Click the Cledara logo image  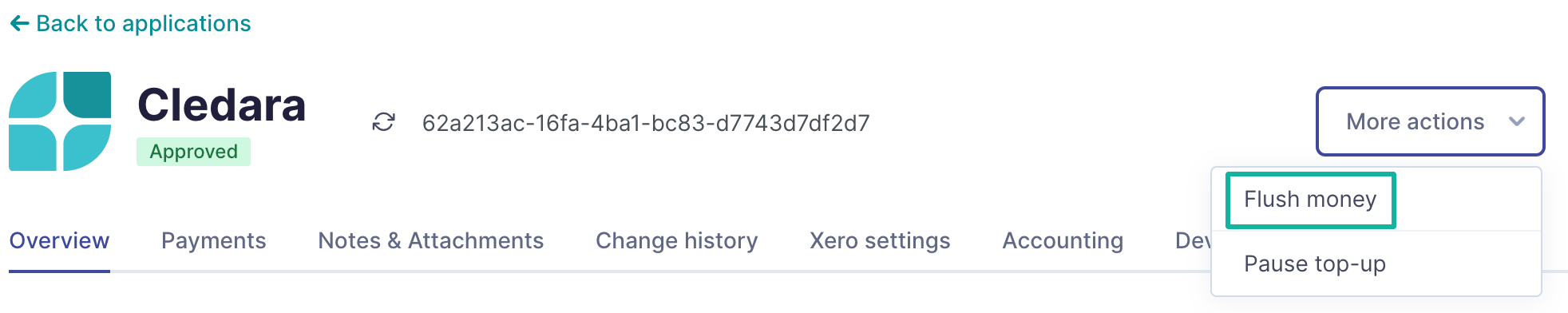(x=60, y=121)
